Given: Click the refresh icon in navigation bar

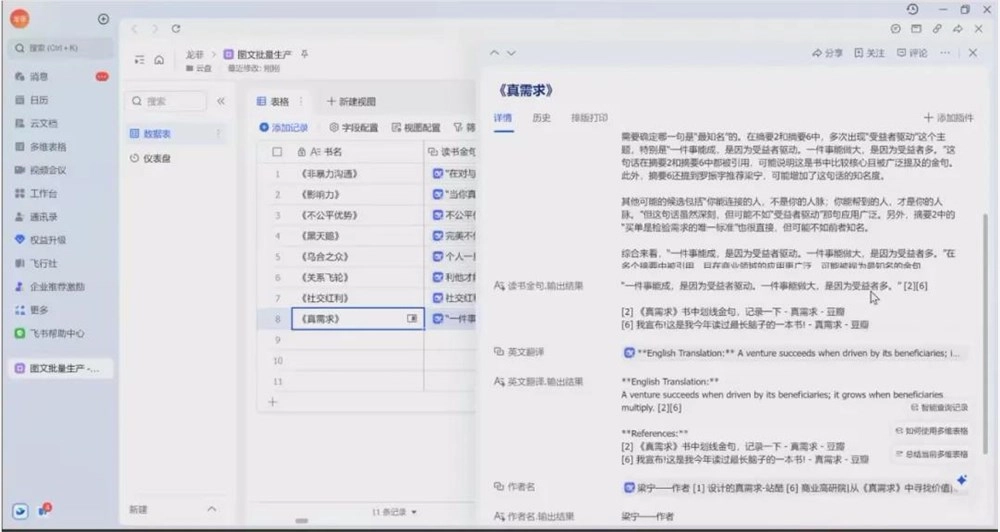Looking at the screenshot, I should point(176,29).
